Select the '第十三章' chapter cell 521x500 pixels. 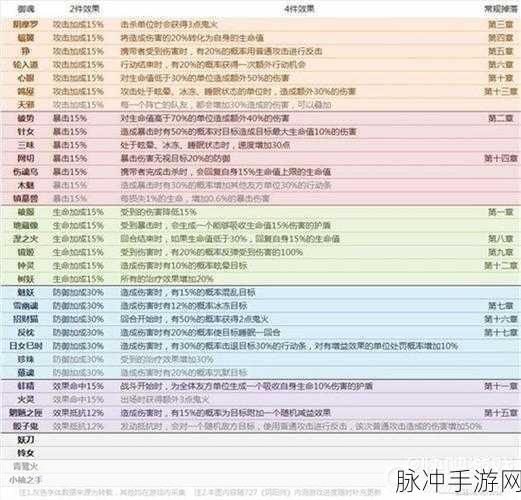coord(501,91)
